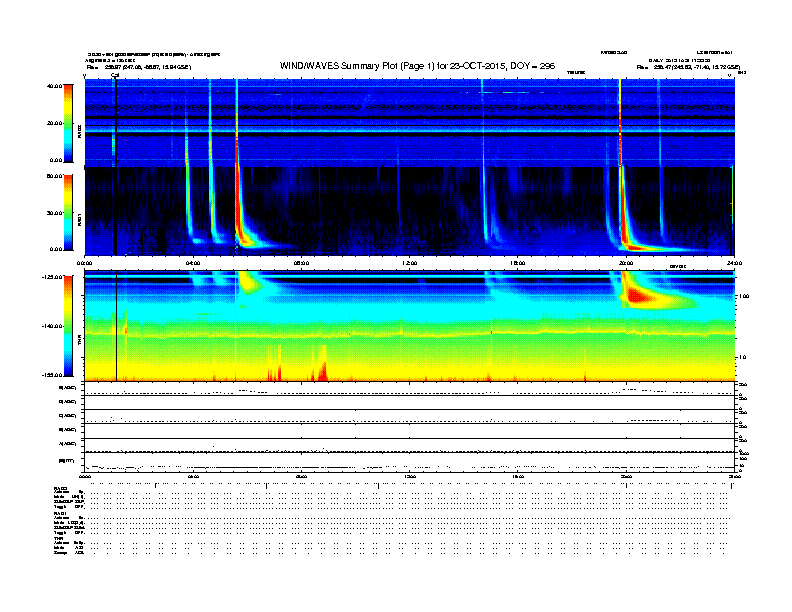
Task: Click the 60.00 label on RAD1 scale
Action: (54, 176)
